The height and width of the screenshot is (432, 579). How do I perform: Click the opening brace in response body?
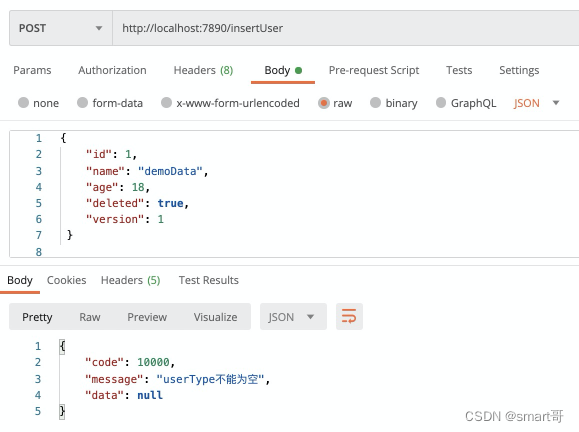pyautogui.click(x=62, y=346)
